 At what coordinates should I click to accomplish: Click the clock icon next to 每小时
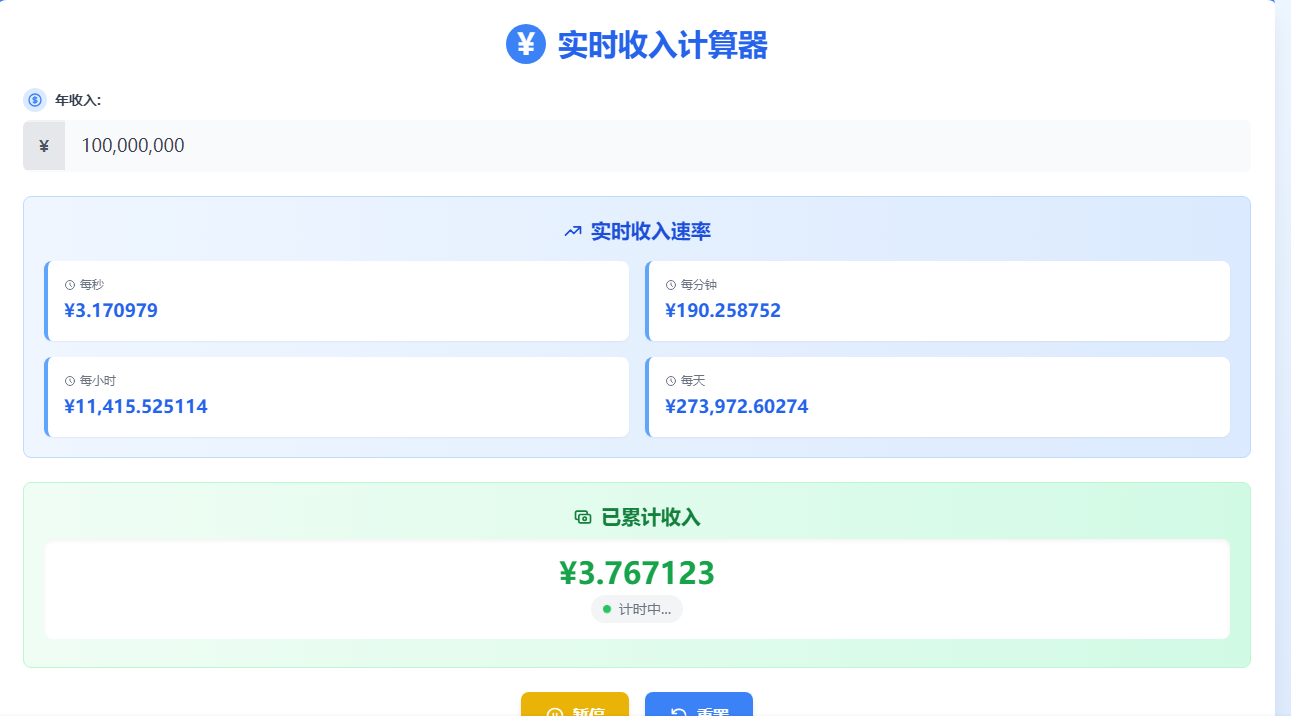pyautogui.click(x=70, y=381)
